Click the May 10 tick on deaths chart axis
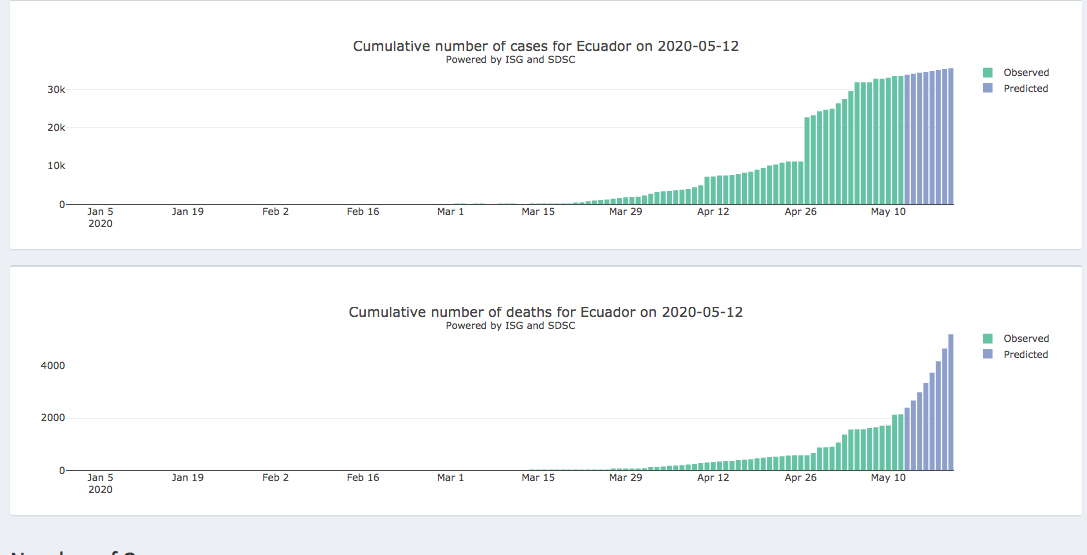This screenshot has height=555, width=1087. 888,478
